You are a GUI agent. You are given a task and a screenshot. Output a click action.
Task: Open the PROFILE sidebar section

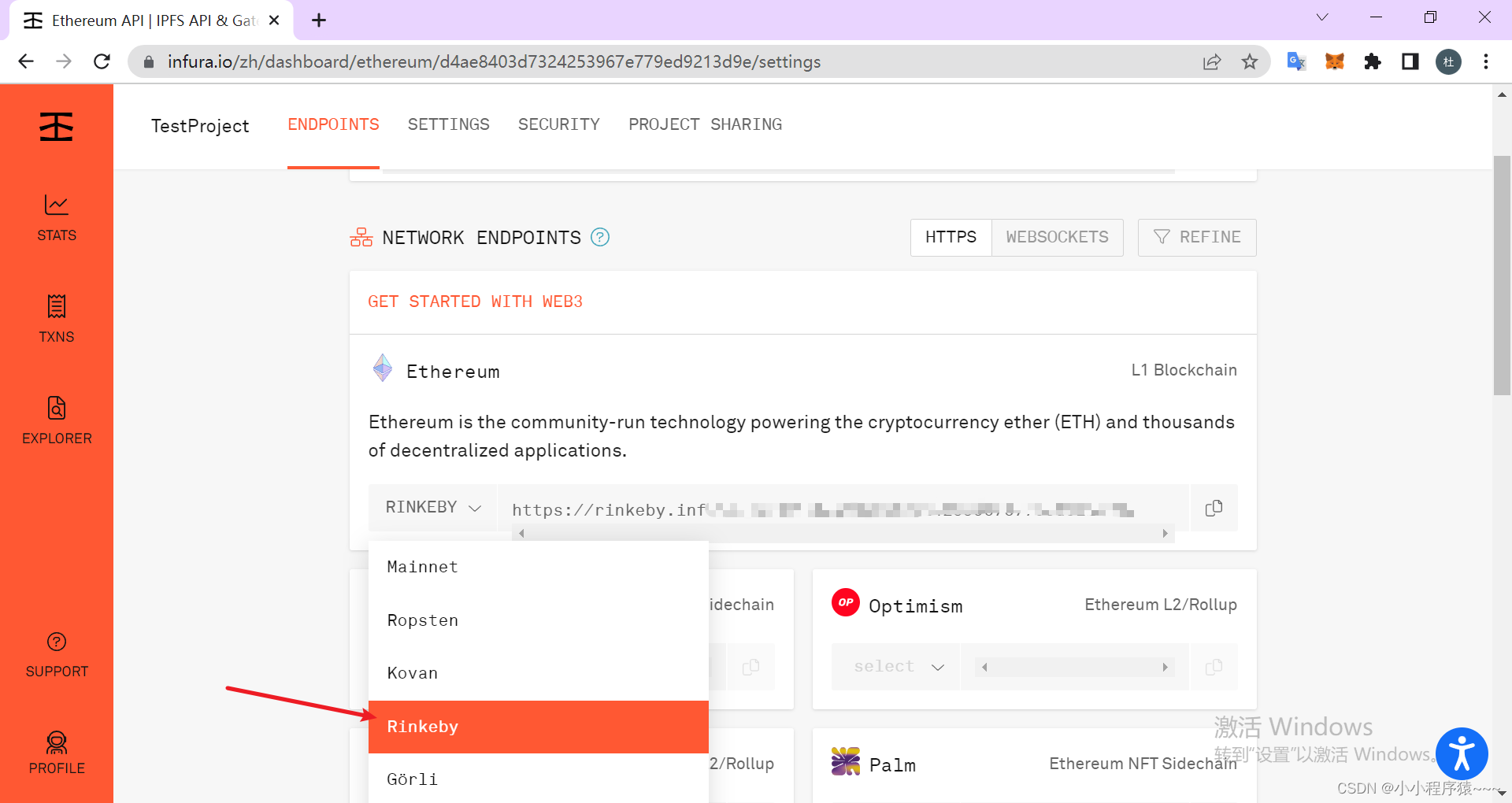click(x=57, y=753)
